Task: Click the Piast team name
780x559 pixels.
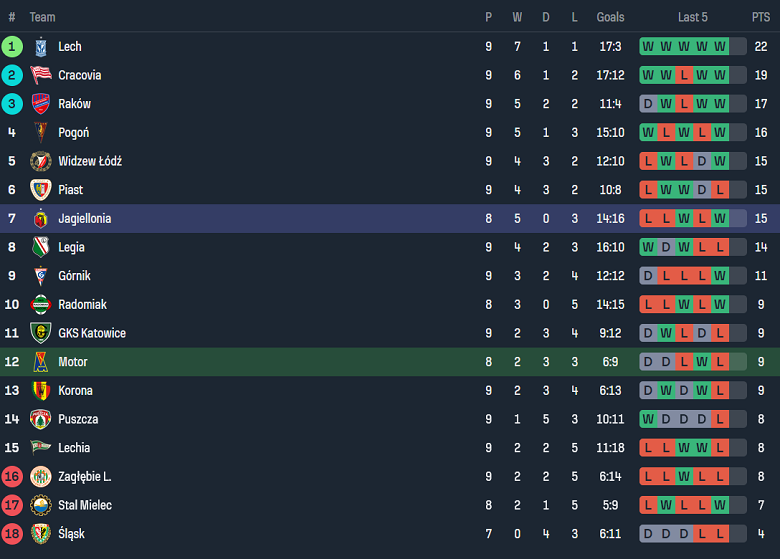Action: tap(71, 190)
